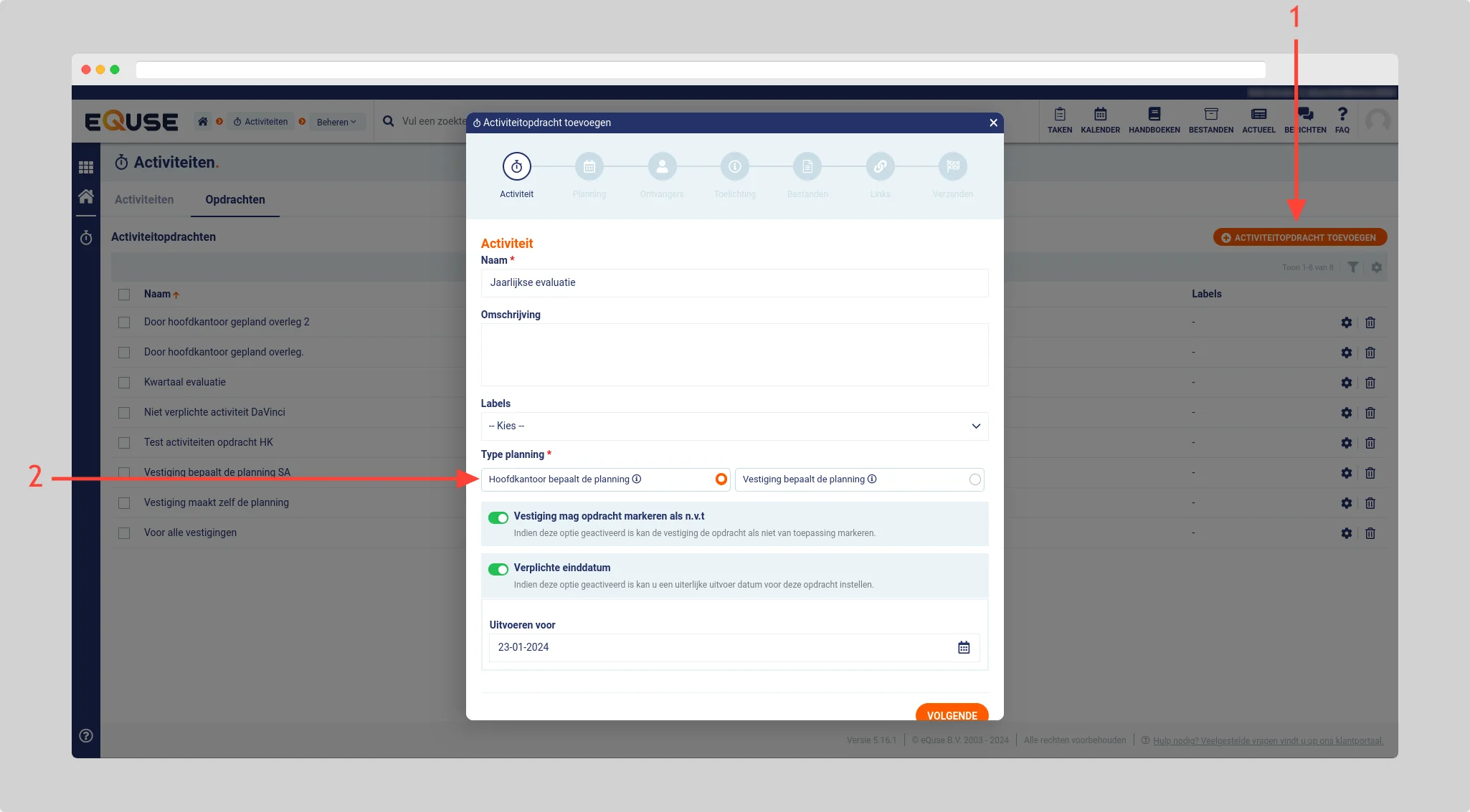This screenshot has height=812, width=1470.
Task: Click the Planning step icon in wizard
Action: (x=589, y=166)
